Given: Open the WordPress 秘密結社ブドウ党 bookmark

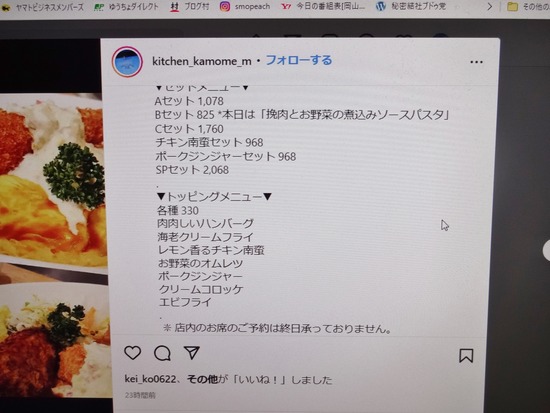Looking at the screenshot, I should (411, 6).
